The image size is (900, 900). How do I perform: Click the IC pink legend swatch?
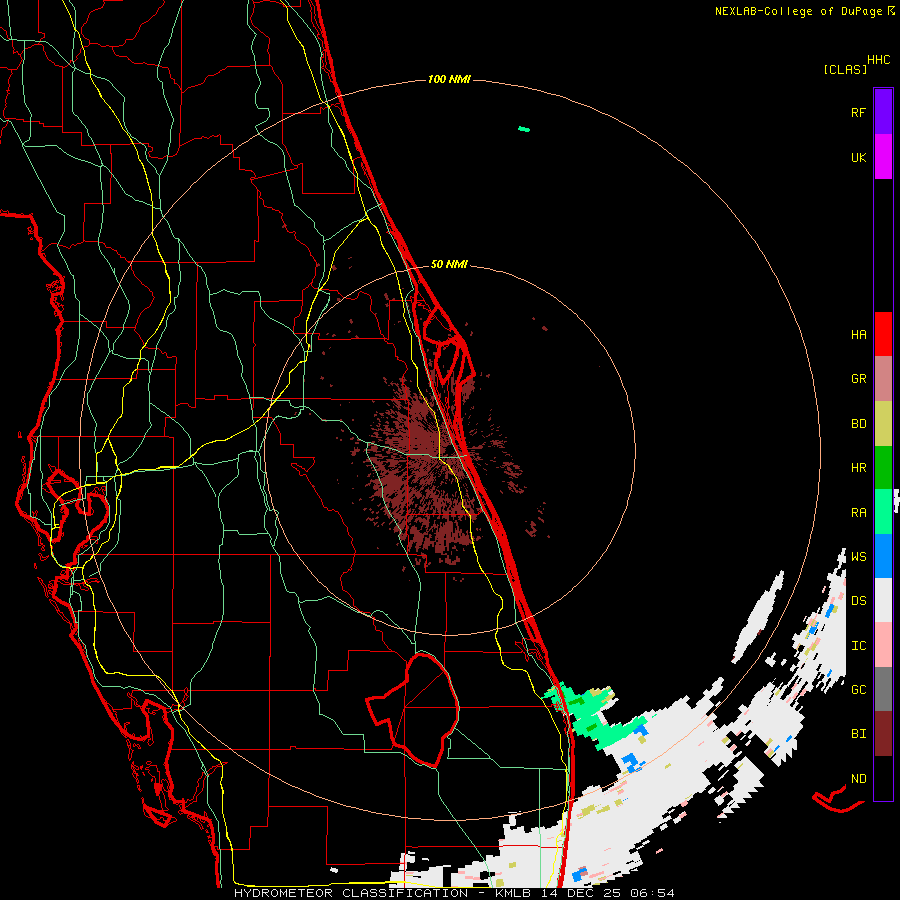[x=883, y=645]
